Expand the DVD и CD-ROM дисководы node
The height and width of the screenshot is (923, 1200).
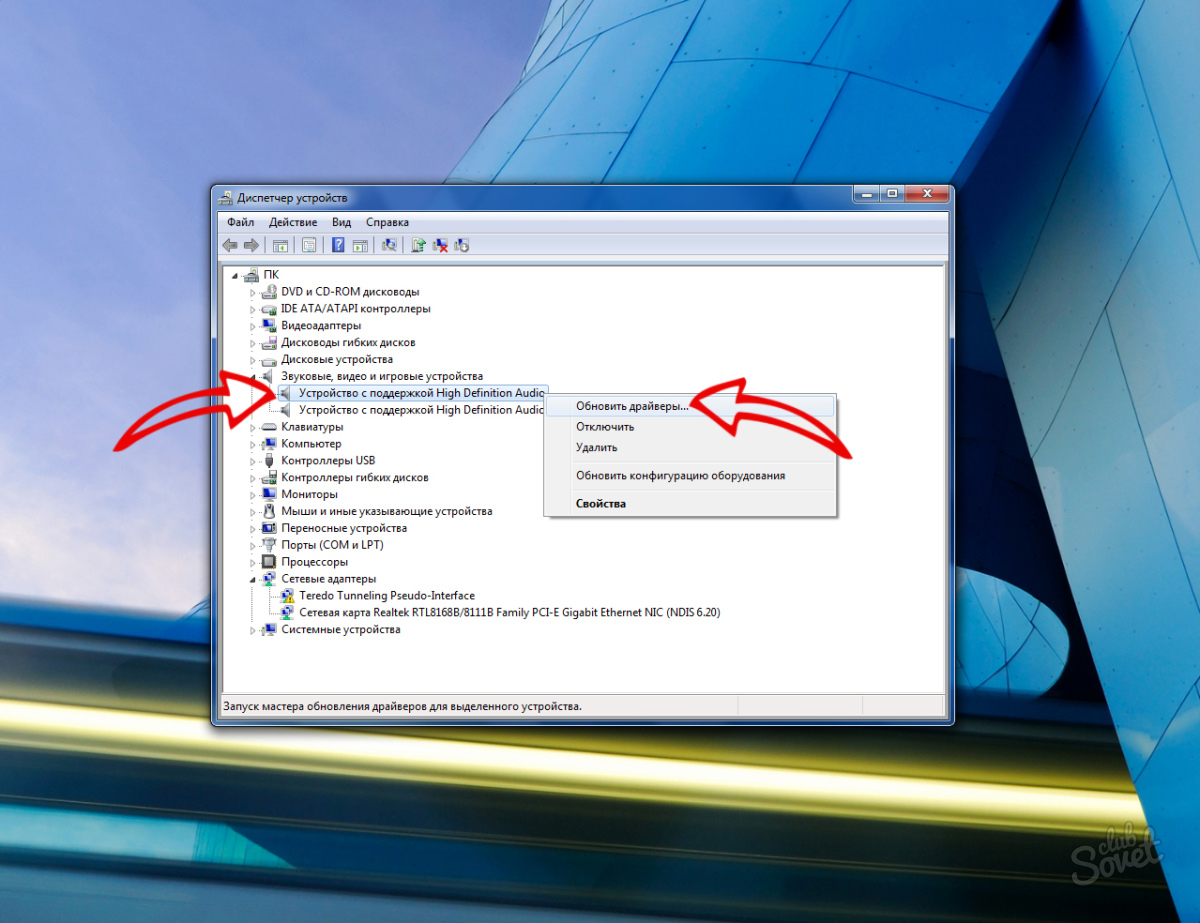[253, 292]
